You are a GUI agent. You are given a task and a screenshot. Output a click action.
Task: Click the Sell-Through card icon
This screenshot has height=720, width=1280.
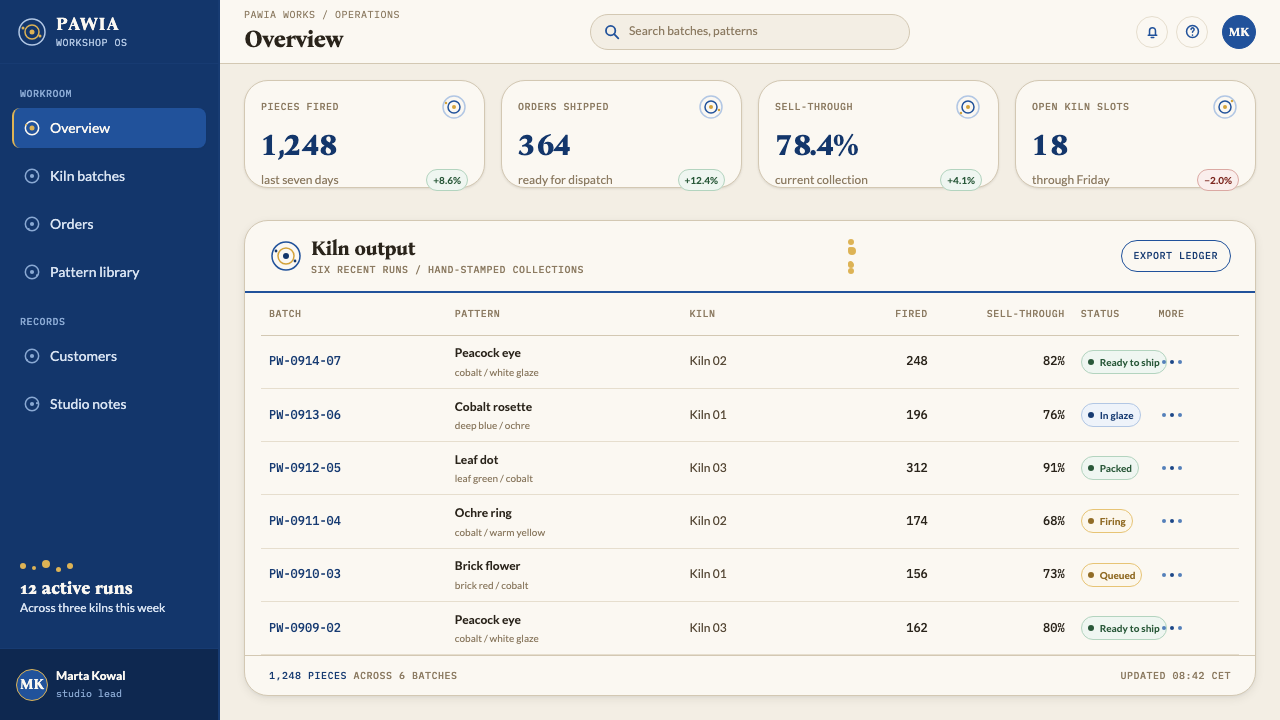pos(968,107)
